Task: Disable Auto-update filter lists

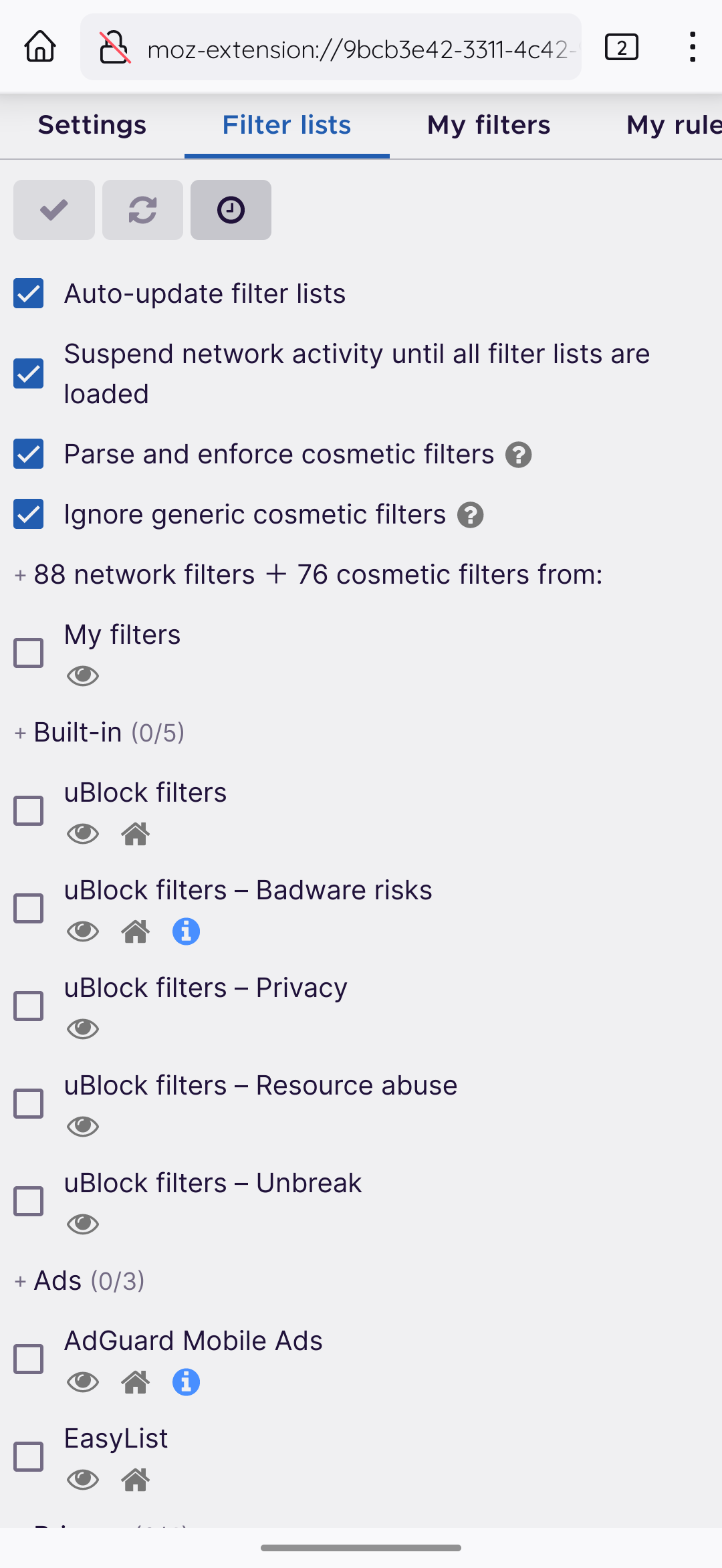Action: pos(28,293)
